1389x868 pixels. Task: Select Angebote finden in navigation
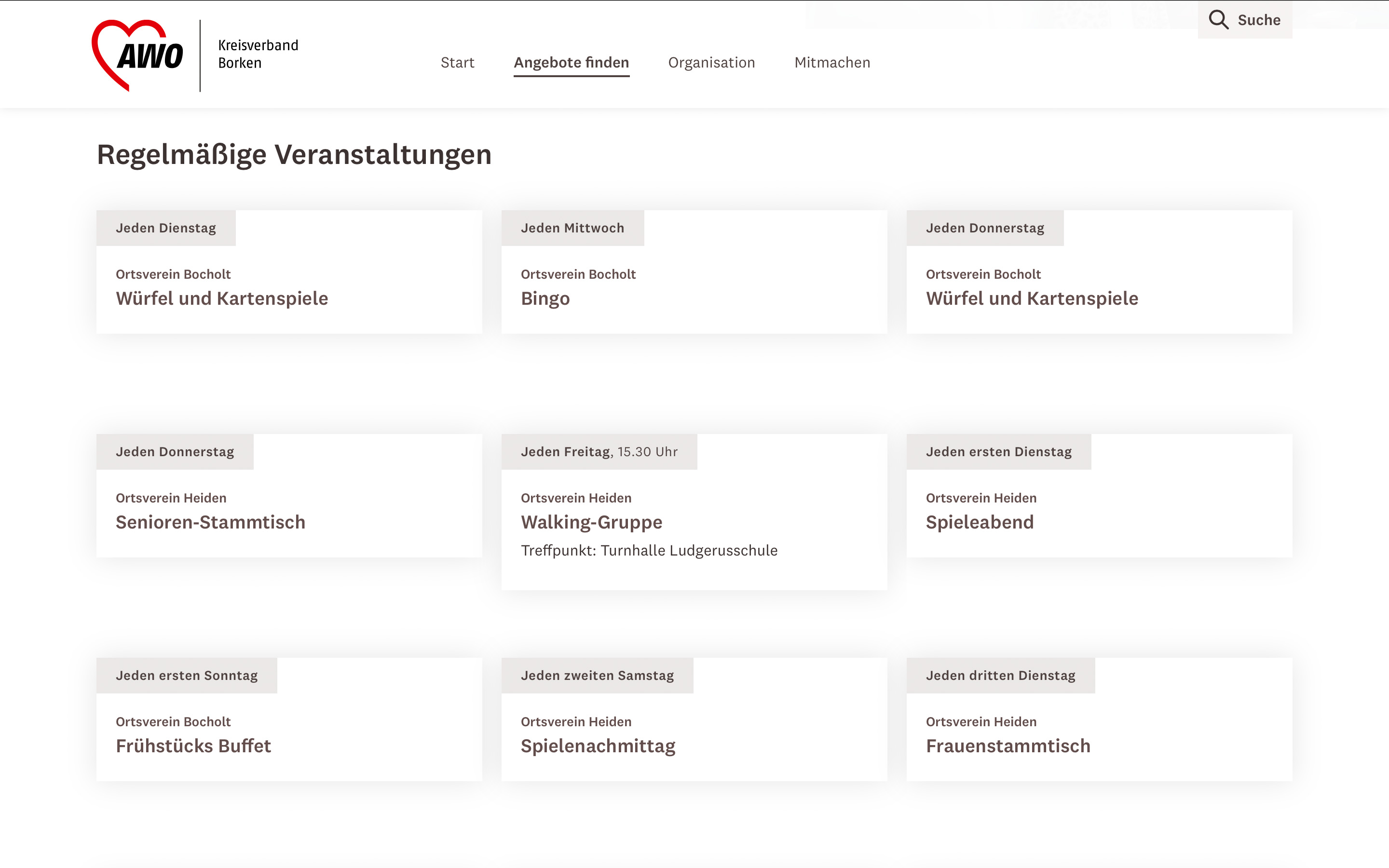pos(571,63)
